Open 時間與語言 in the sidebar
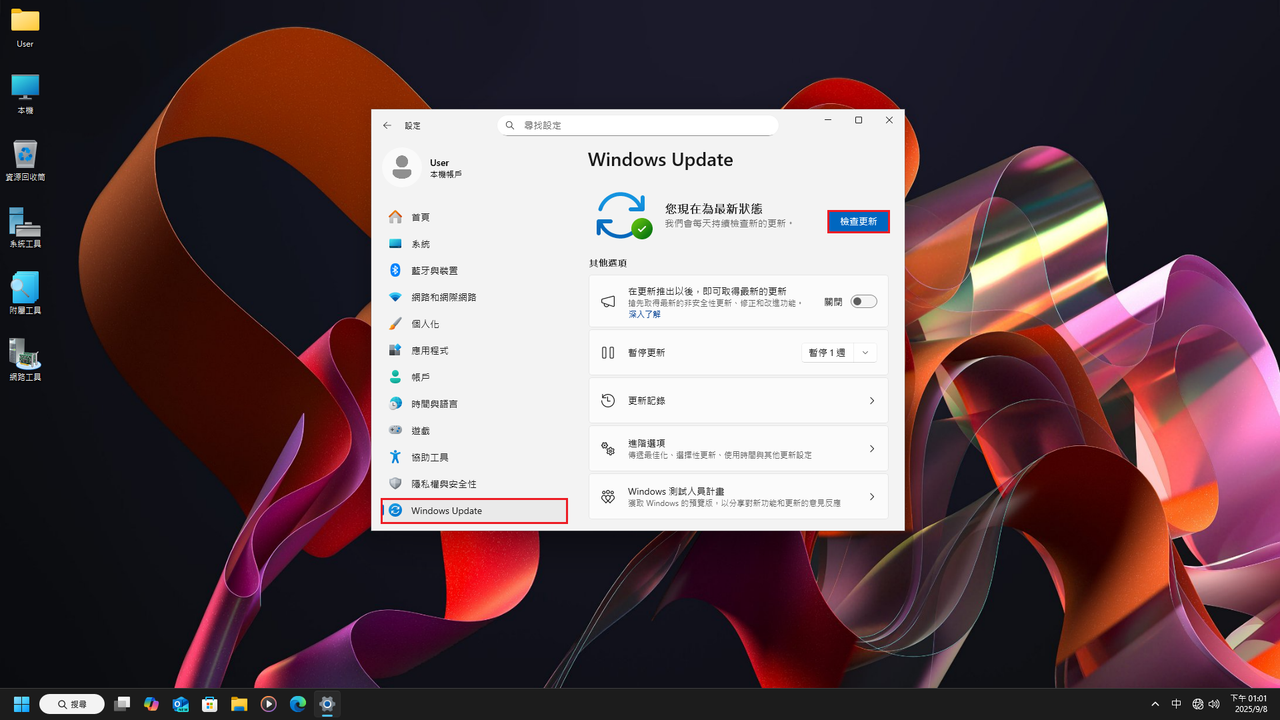 (474, 404)
